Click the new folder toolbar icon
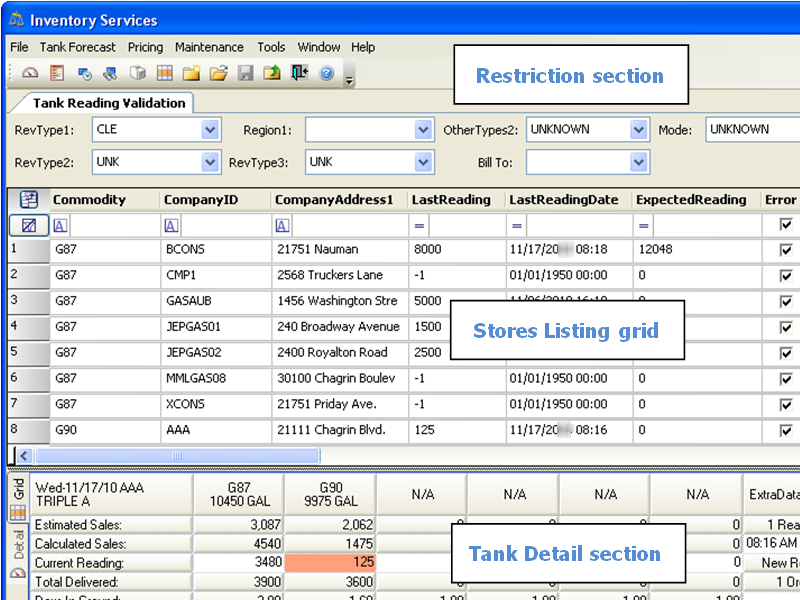Viewport: 800px width, 600px height. pos(191,73)
